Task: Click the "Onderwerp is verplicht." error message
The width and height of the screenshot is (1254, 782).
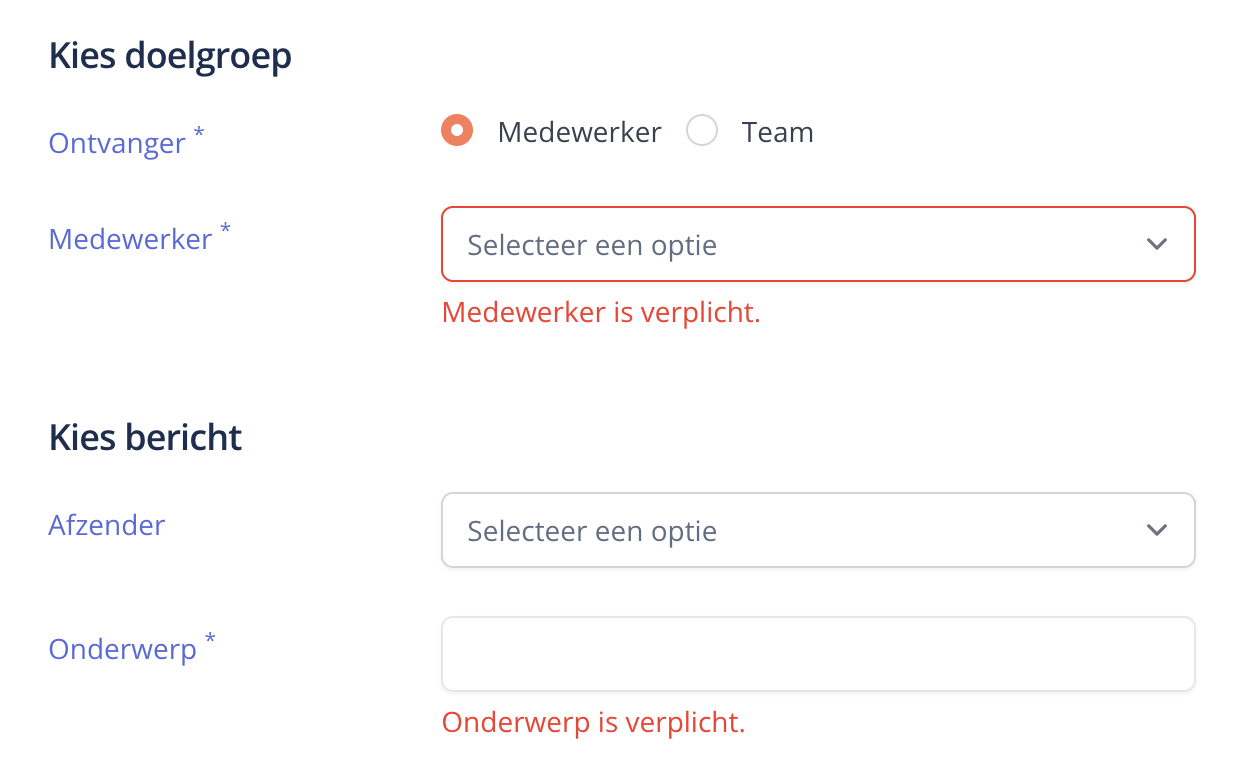Action: pyautogui.click(x=594, y=722)
